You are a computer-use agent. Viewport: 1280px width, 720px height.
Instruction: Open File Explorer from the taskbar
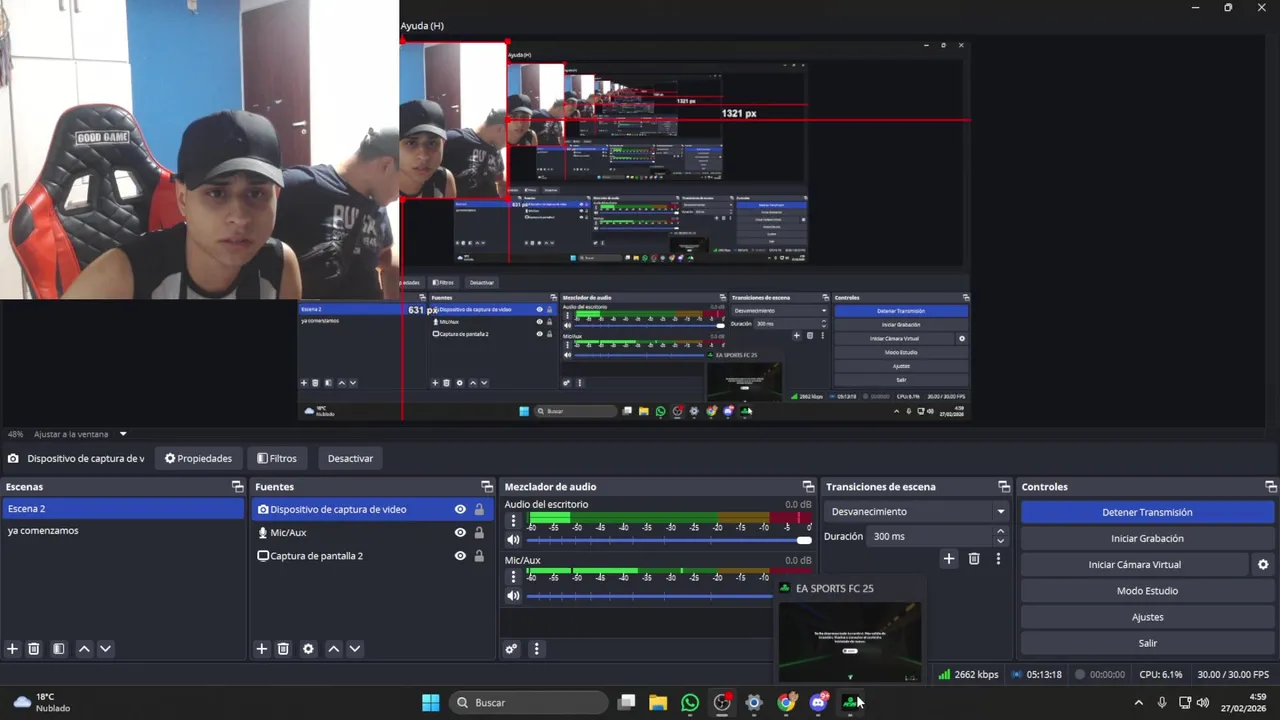[658, 703]
